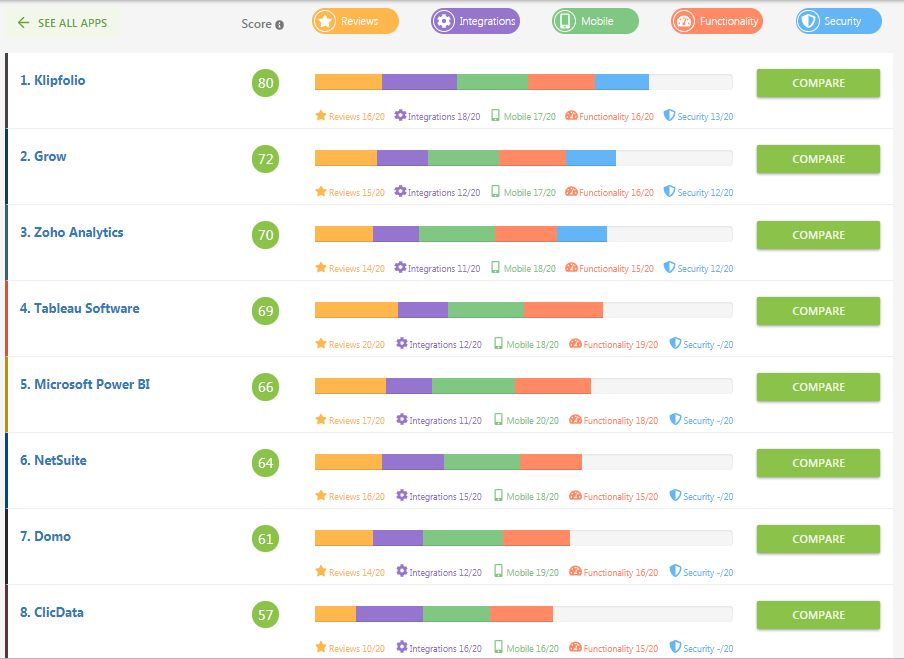Click Zoho Analytics' Functionality gauge icon
904x659 pixels.
[571, 268]
